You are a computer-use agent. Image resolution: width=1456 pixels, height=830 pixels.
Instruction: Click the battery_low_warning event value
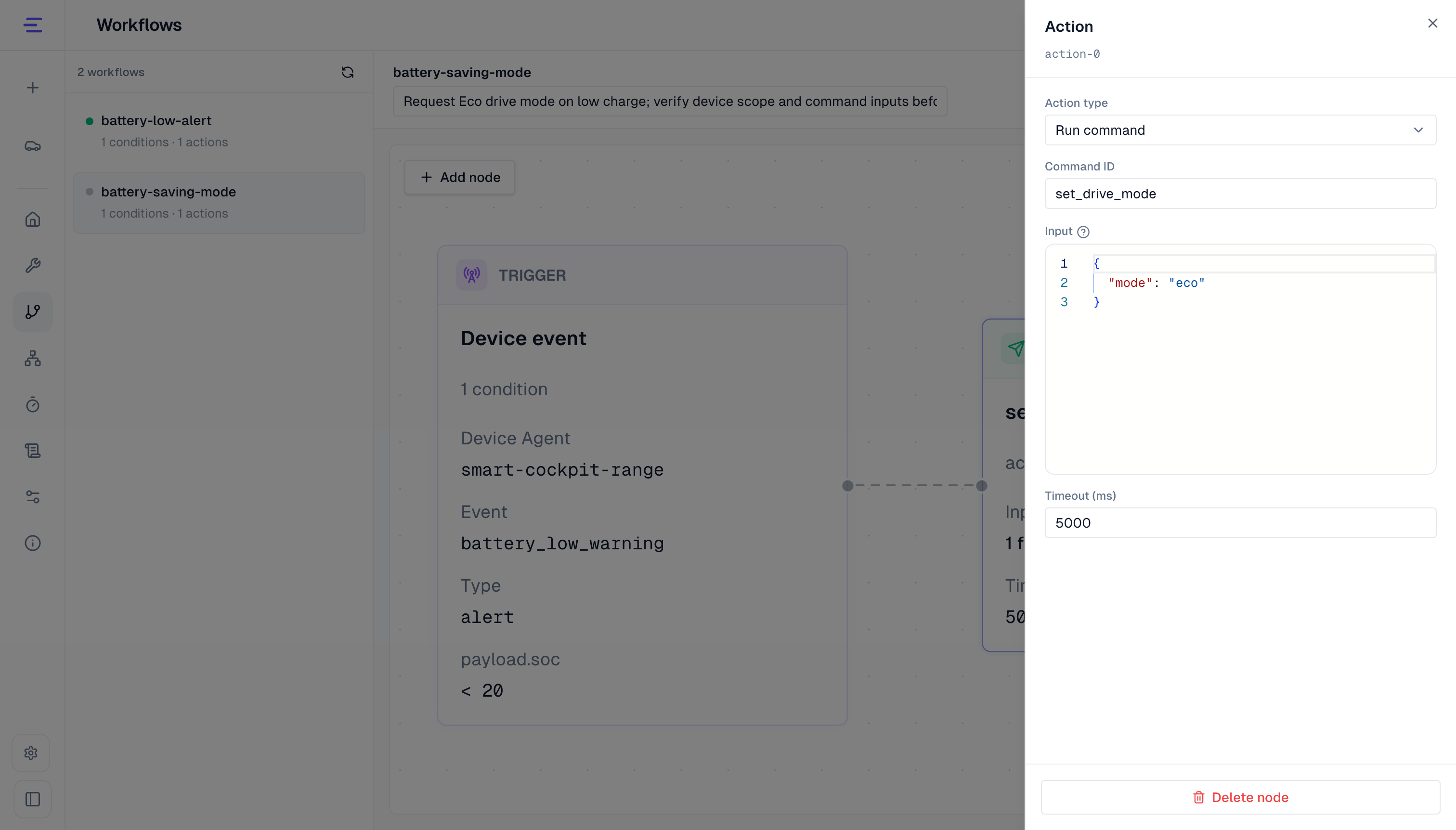click(562, 543)
